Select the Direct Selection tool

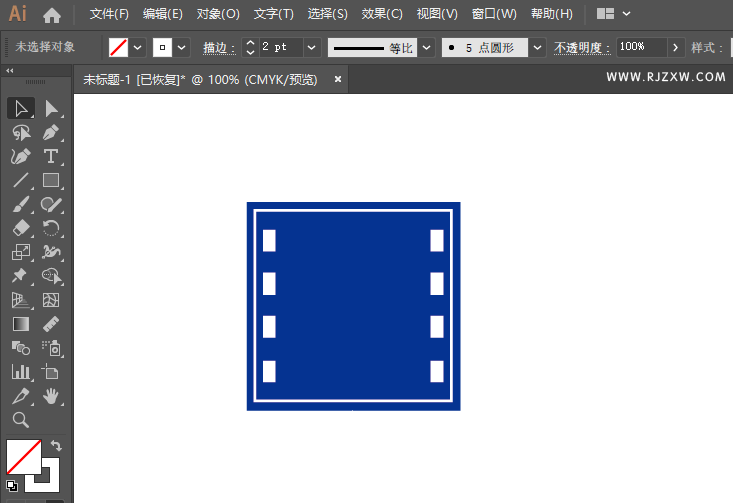point(51,108)
